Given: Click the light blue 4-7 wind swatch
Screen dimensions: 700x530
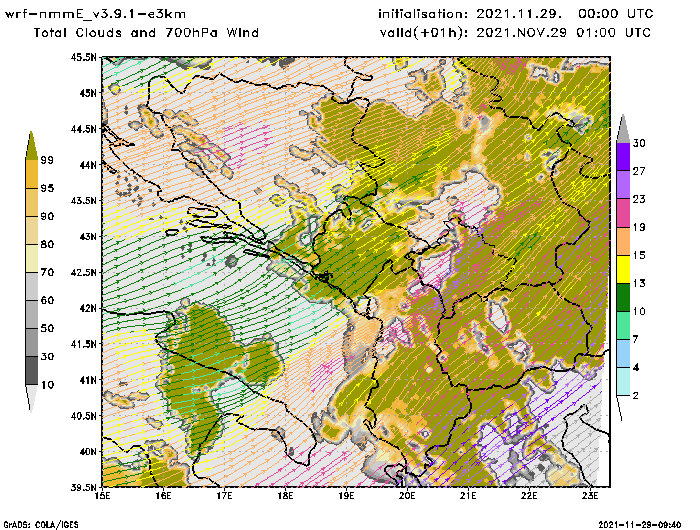Looking at the screenshot, I should coord(623,354).
